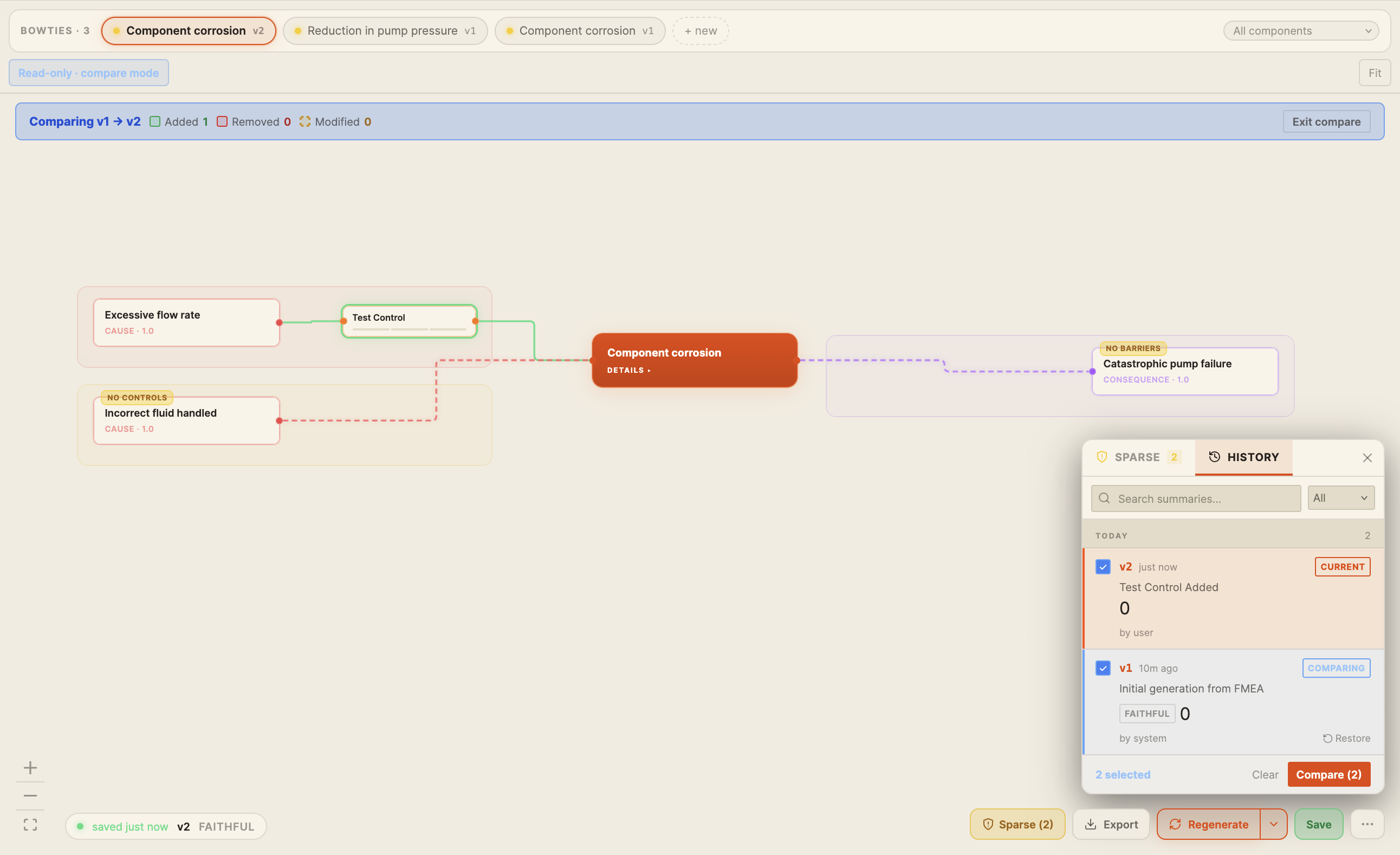Open the Regenerate dropdown arrow

[1273, 824]
